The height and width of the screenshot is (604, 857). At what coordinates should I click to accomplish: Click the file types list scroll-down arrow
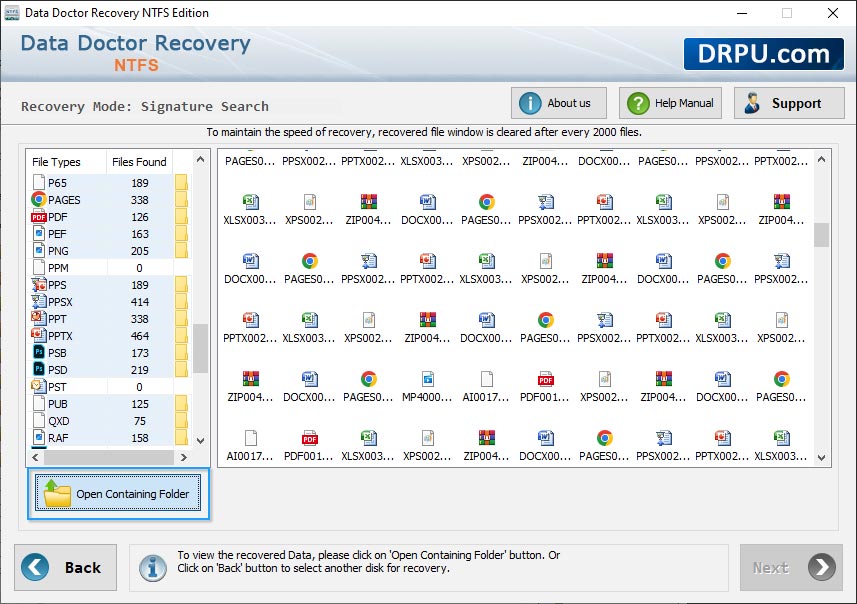pos(201,441)
